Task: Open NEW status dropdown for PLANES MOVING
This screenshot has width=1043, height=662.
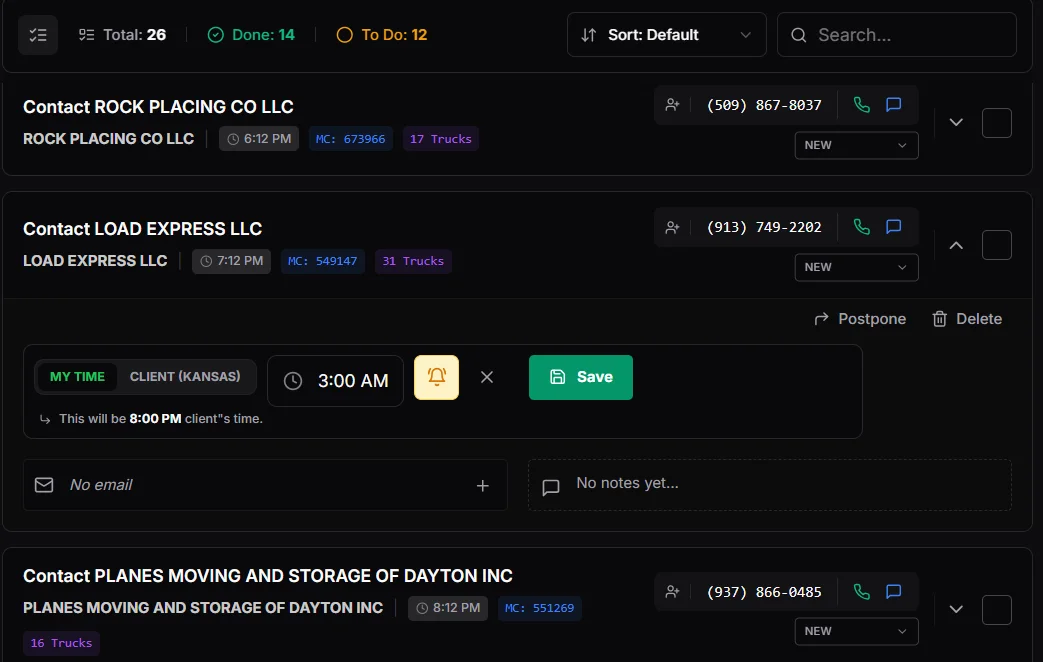Action: [856, 631]
